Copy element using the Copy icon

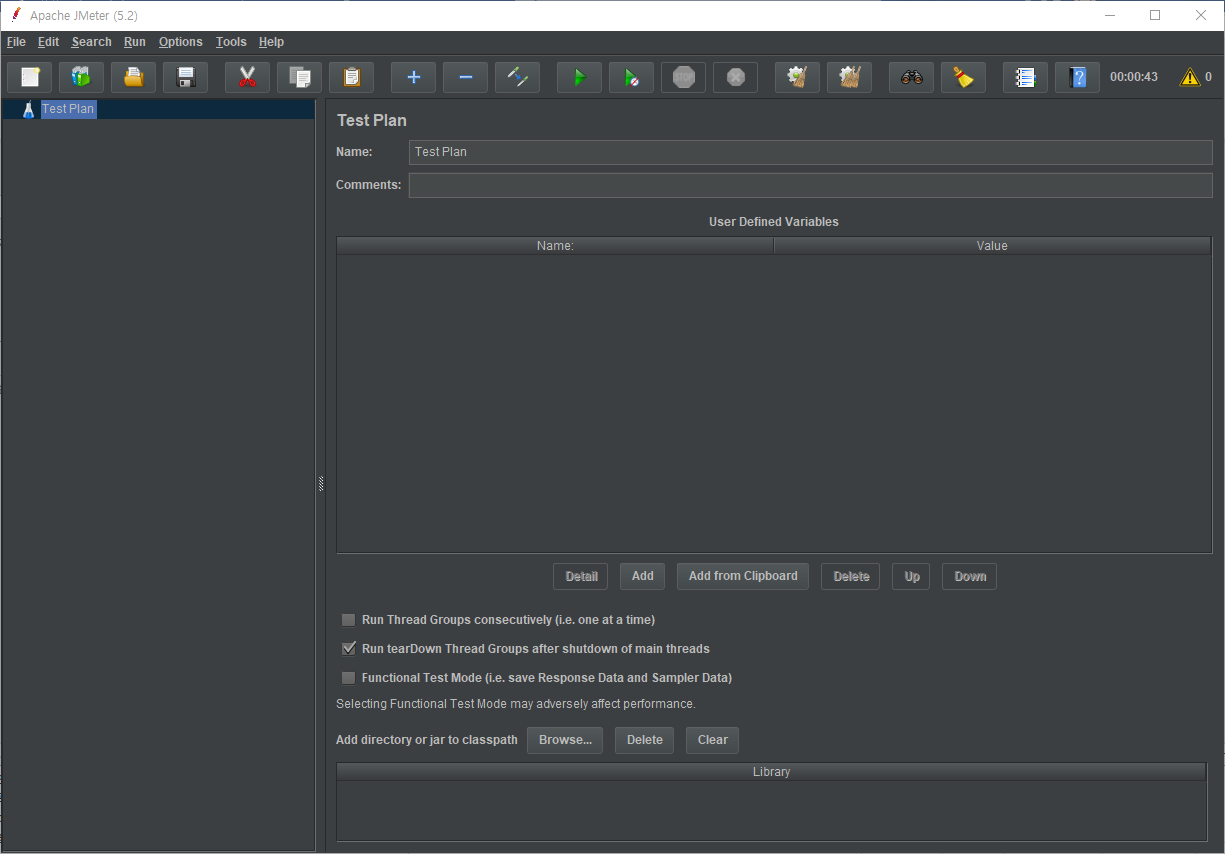pyautogui.click(x=300, y=77)
